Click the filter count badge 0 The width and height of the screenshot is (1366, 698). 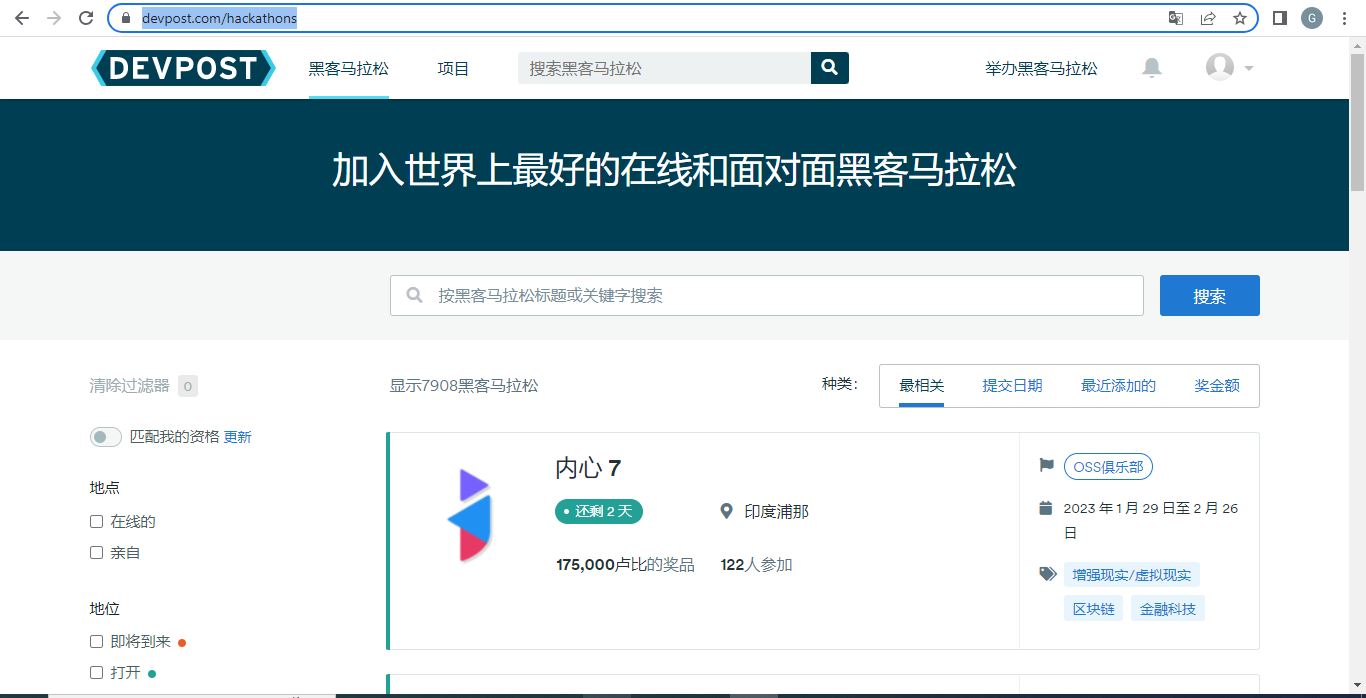187,386
